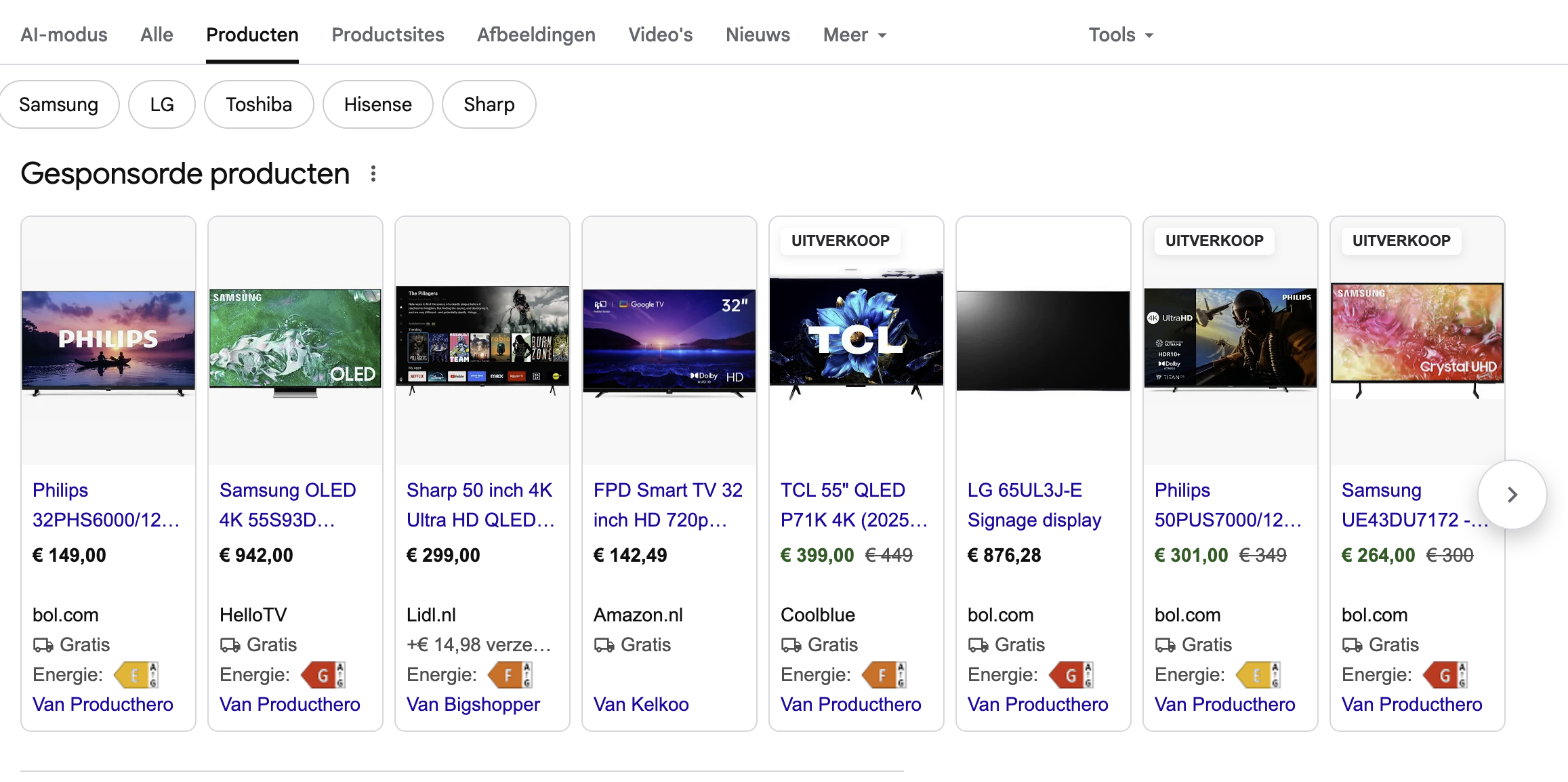Click the delivery truck icon under Amazon.nl
Image resolution: width=1568 pixels, height=782 pixels.
click(604, 645)
